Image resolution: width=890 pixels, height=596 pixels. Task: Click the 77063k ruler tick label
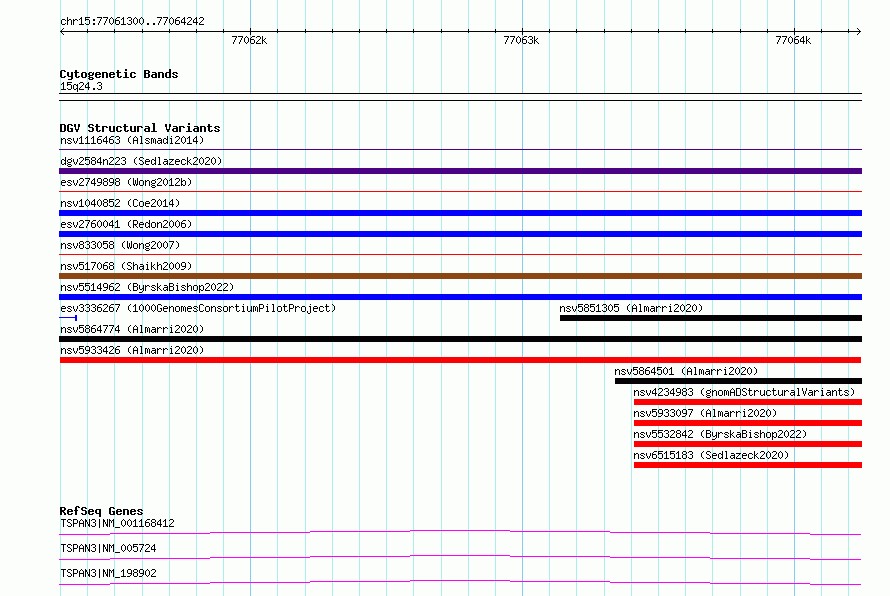tap(521, 40)
